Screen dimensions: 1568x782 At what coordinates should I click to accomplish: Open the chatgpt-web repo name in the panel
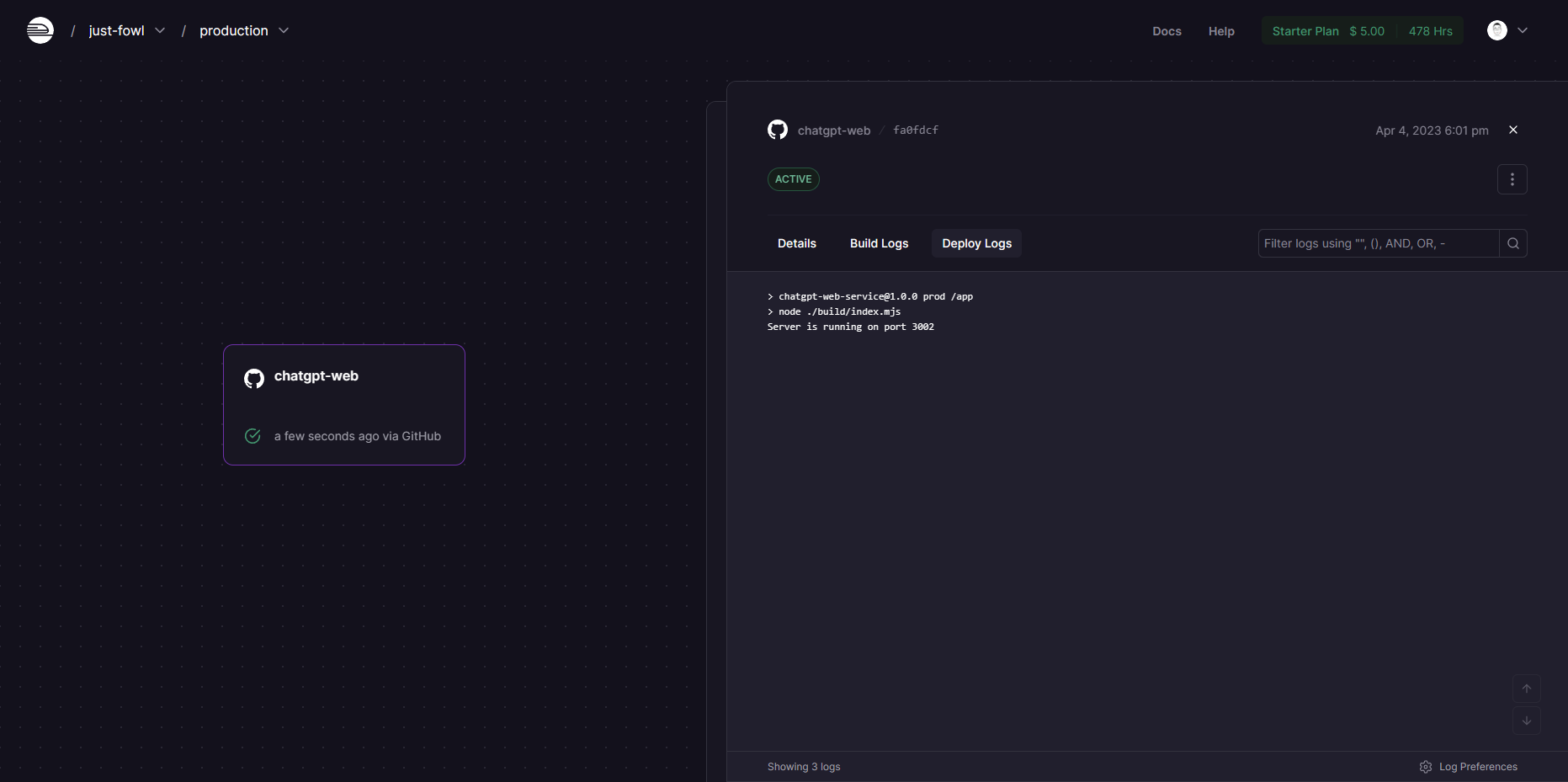point(834,130)
